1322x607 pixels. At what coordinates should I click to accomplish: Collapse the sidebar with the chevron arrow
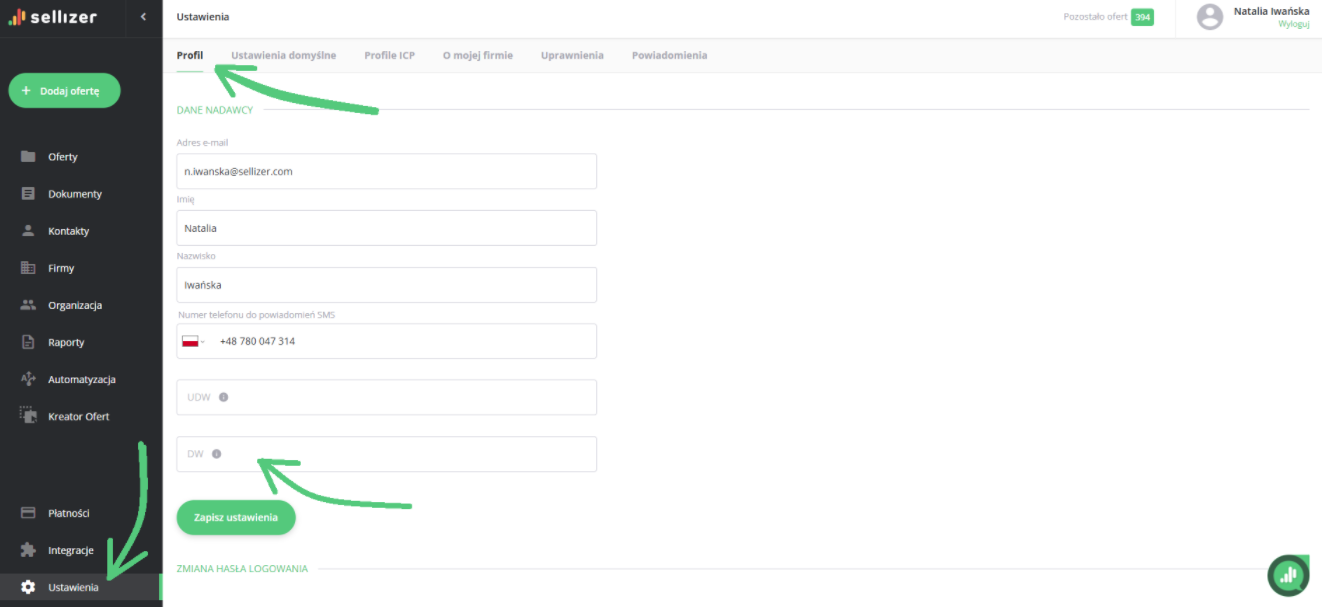143,17
